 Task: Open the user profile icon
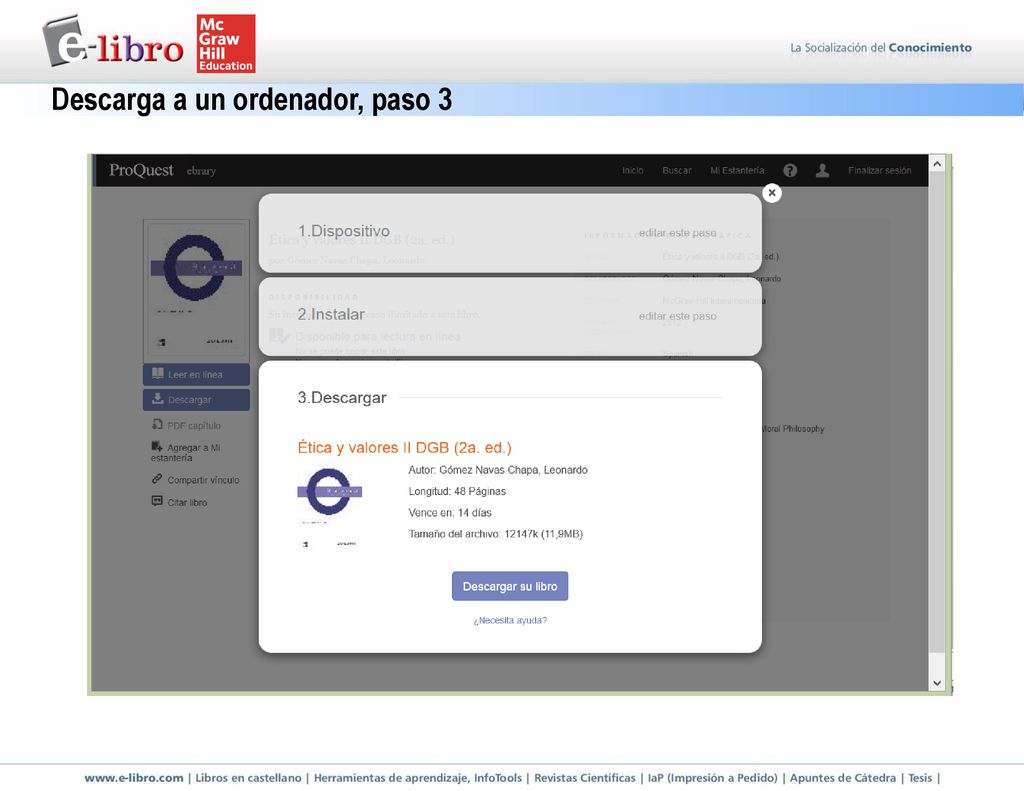[822, 170]
